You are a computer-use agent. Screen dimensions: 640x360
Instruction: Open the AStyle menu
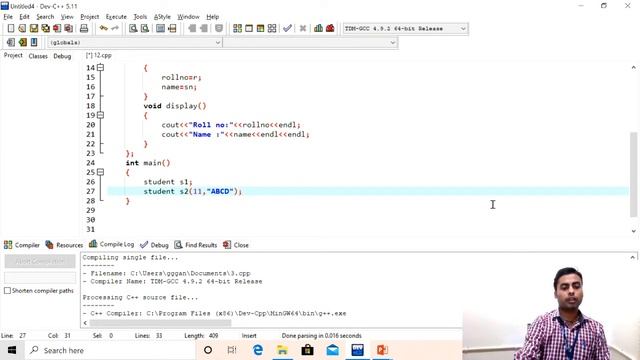point(162,17)
